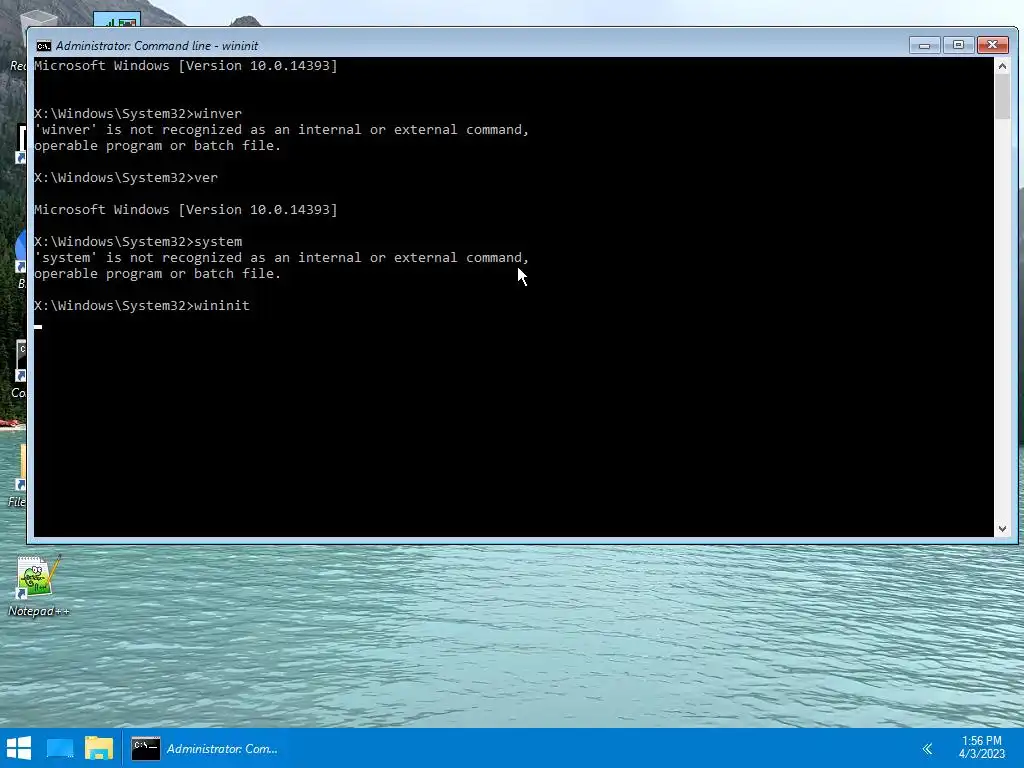Click the console scrollbar down arrow
The height and width of the screenshot is (768, 1024).
pyautogui.click(x=1002, y=529)
